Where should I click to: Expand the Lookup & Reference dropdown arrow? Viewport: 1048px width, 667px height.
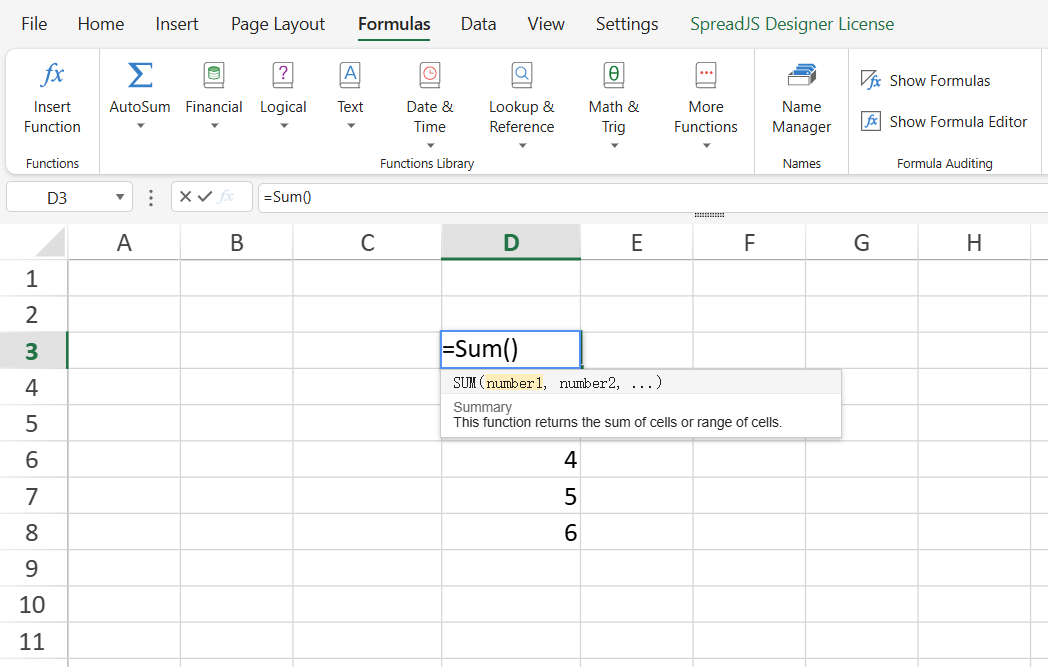(523, 146)
